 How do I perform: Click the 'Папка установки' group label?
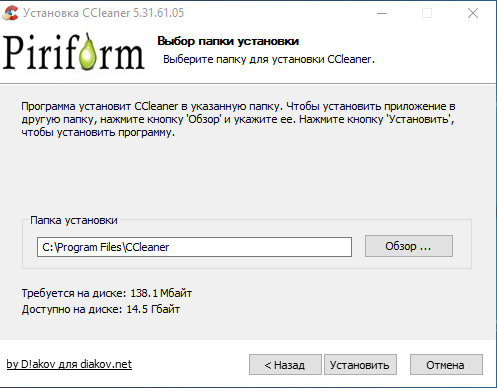74,220
